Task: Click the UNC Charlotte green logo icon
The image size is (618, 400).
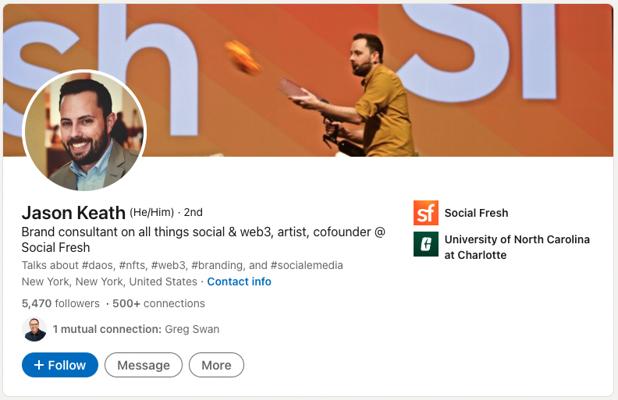Action: pos(425,245)
